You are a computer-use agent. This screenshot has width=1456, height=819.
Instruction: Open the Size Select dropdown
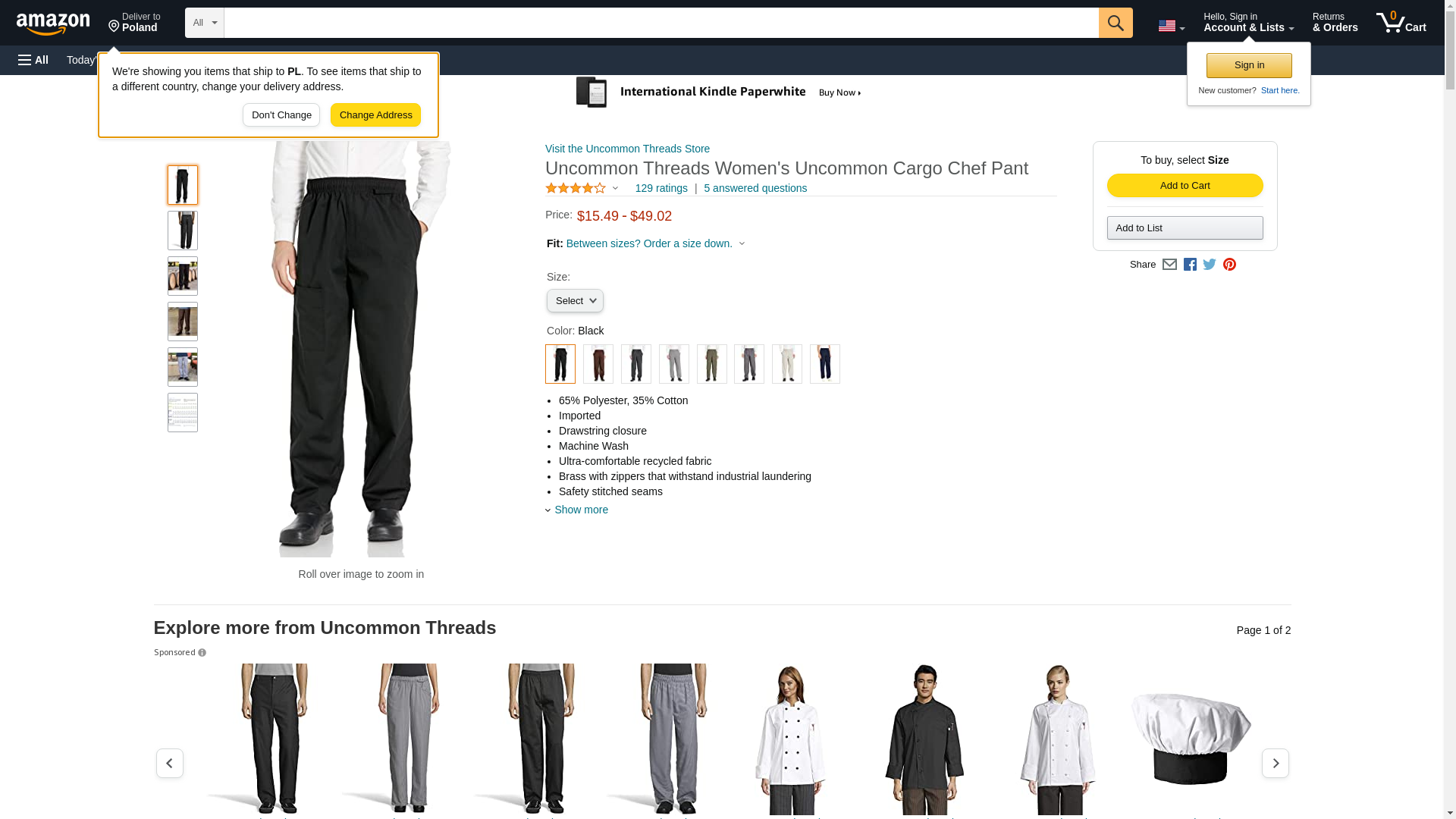tap(575, 301)
